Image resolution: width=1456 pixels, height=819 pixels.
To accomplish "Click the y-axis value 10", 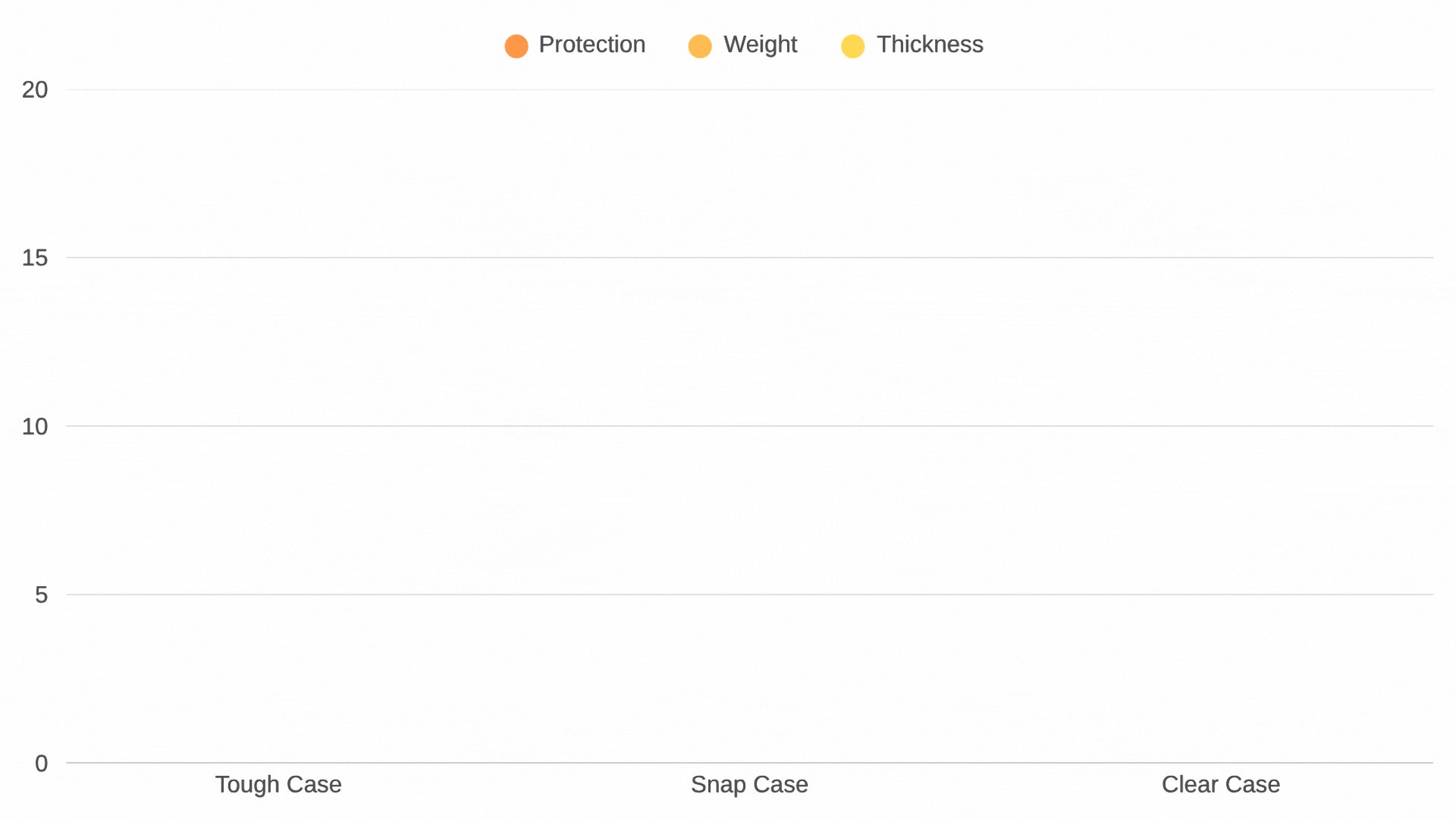I will tap(35, 427).
